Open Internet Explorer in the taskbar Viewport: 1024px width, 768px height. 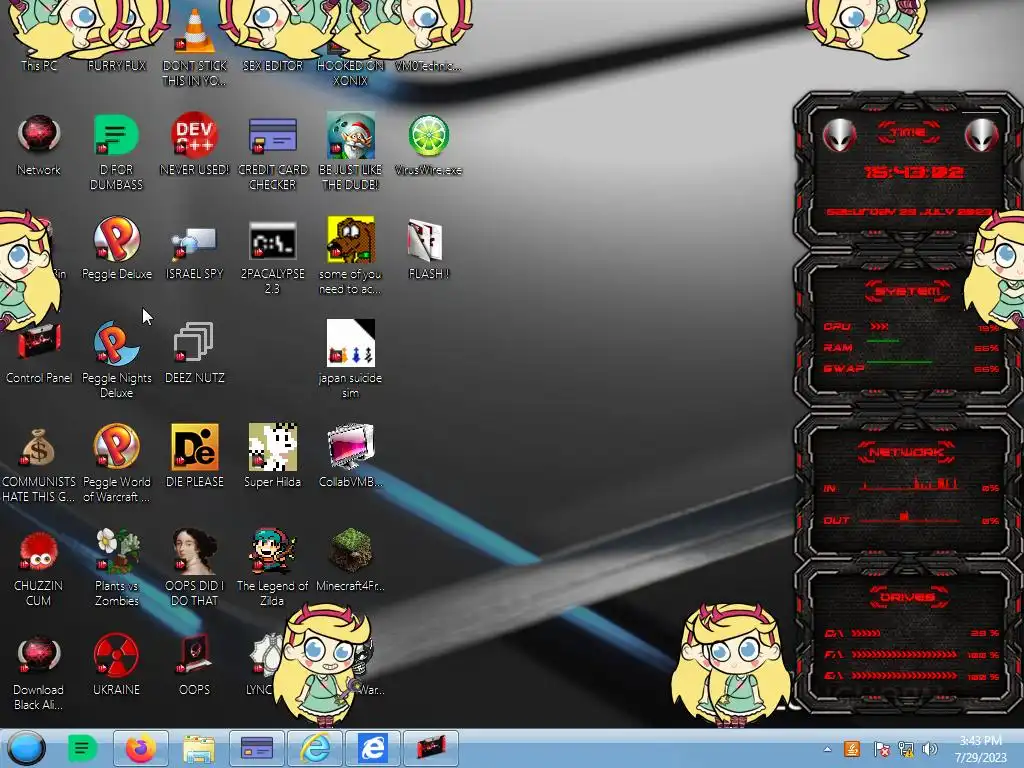[315, 748]
